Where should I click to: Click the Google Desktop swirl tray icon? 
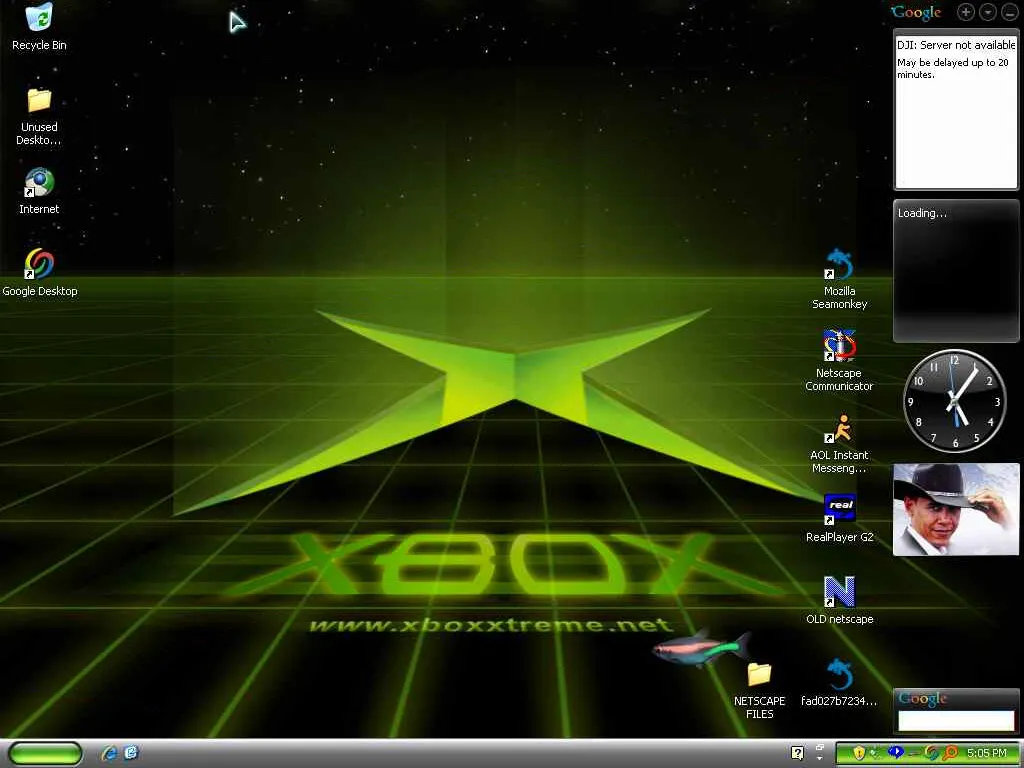pyautogui.click(x=932, y=753)
